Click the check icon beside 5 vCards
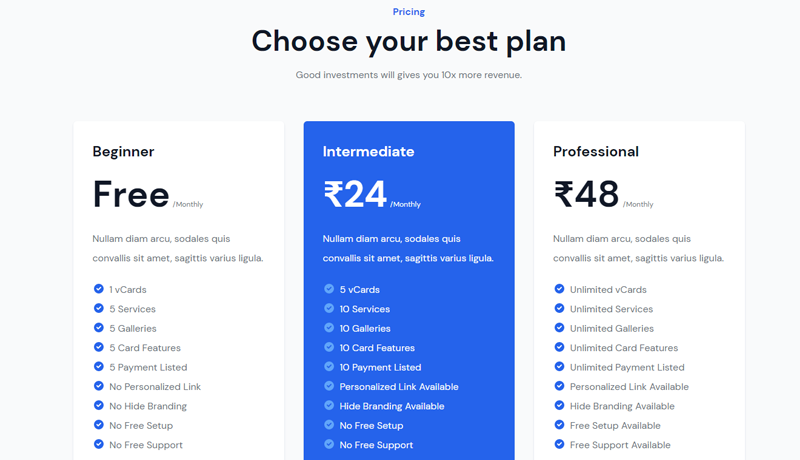 pos(329,289)
